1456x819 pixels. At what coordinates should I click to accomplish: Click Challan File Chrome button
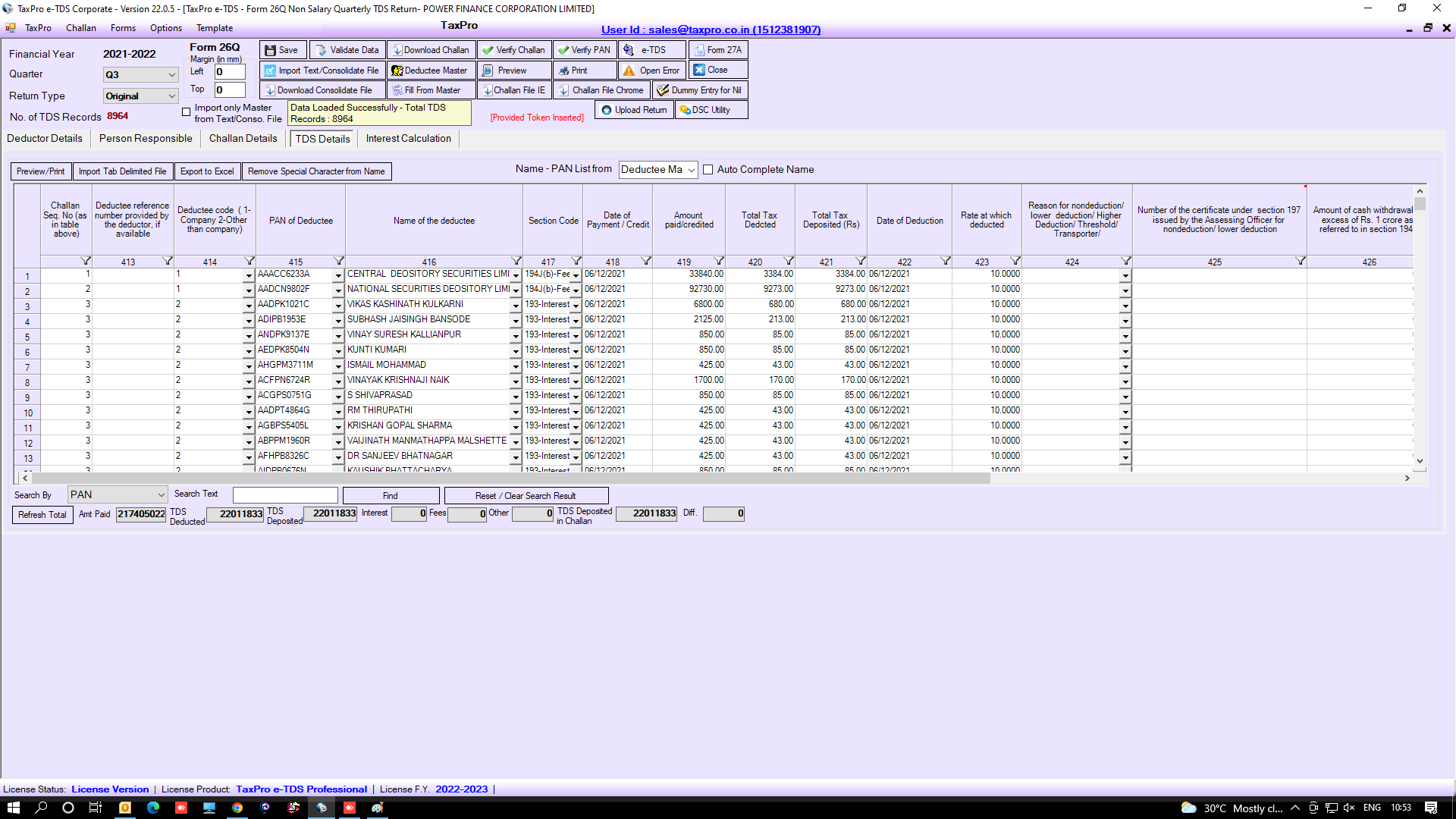click(601, 90)
